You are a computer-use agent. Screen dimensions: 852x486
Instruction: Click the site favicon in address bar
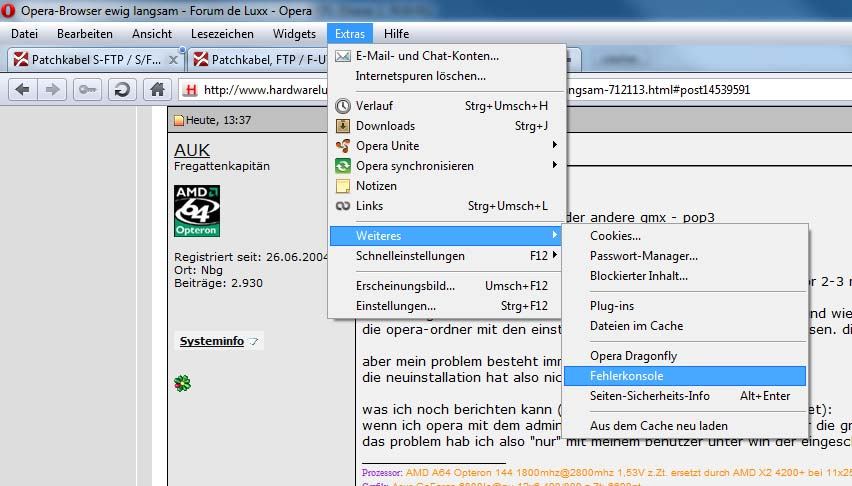tap(190, 90)
